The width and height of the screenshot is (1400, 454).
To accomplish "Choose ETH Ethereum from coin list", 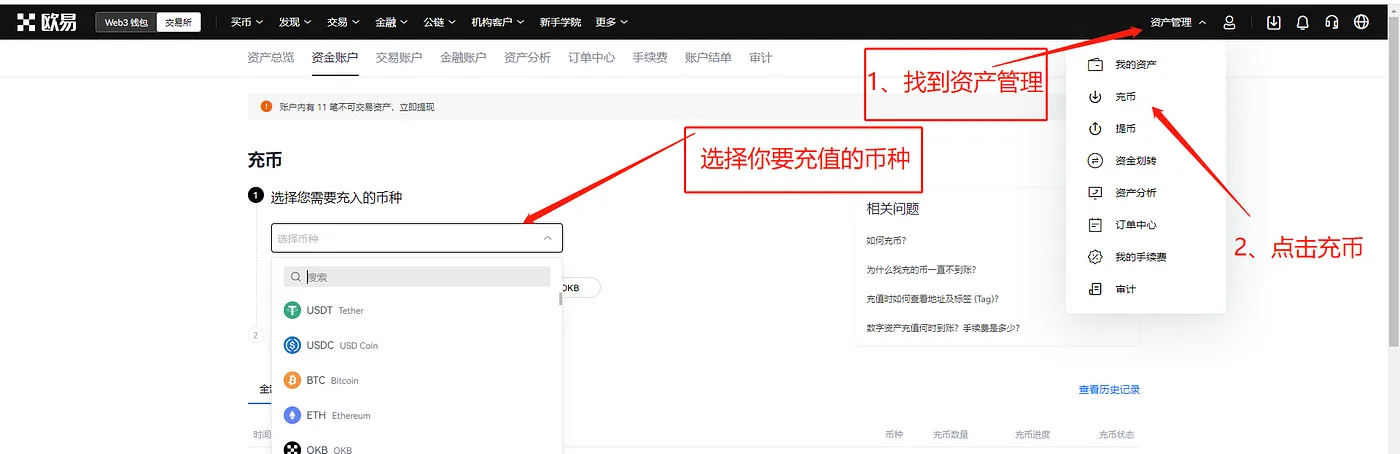I will click(x=415, y=415).
